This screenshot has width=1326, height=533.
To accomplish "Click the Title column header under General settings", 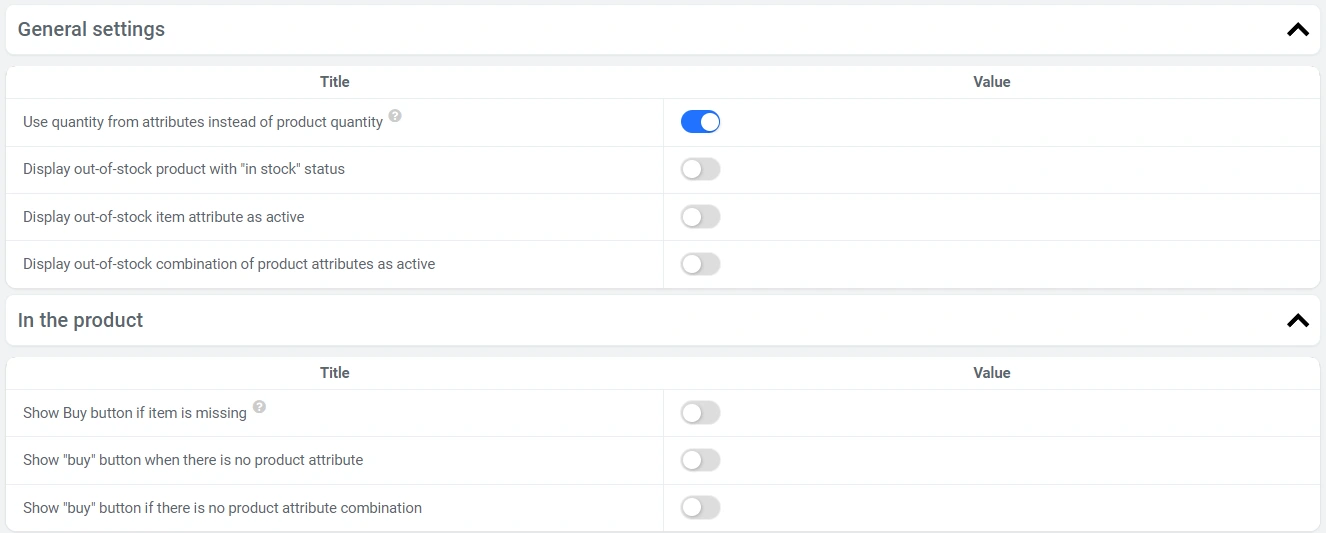I will 334,82.
